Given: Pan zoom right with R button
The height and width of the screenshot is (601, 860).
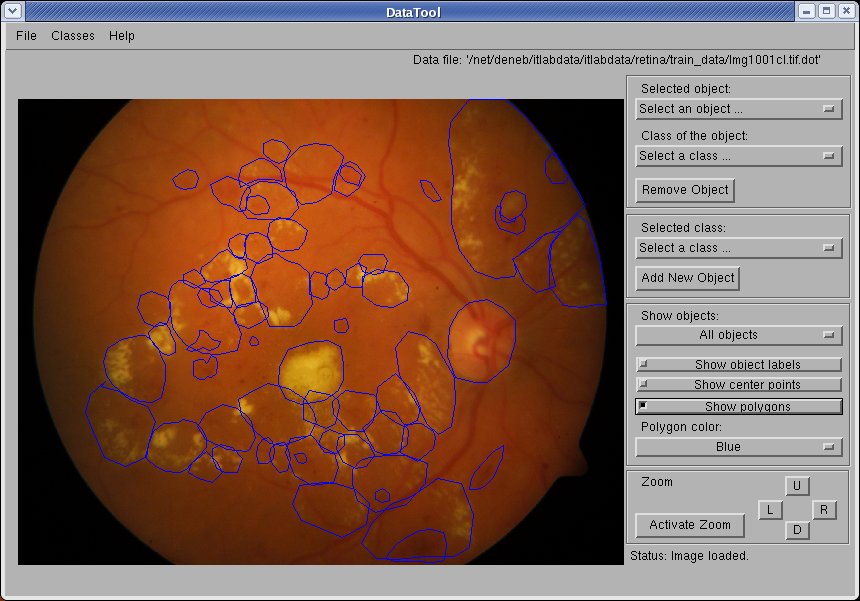Looking at the screenshot, I should pos(824,510).
